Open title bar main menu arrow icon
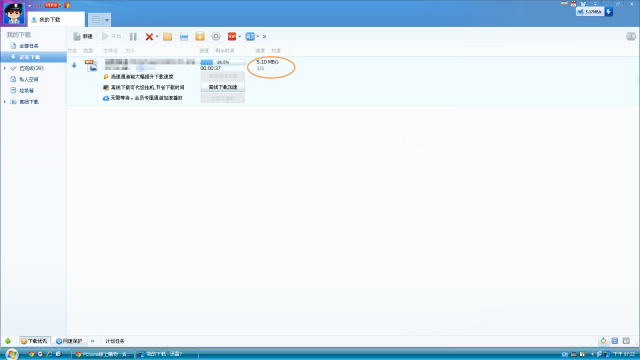This screenshot has width=640, height=360. [x=595, y=4]
